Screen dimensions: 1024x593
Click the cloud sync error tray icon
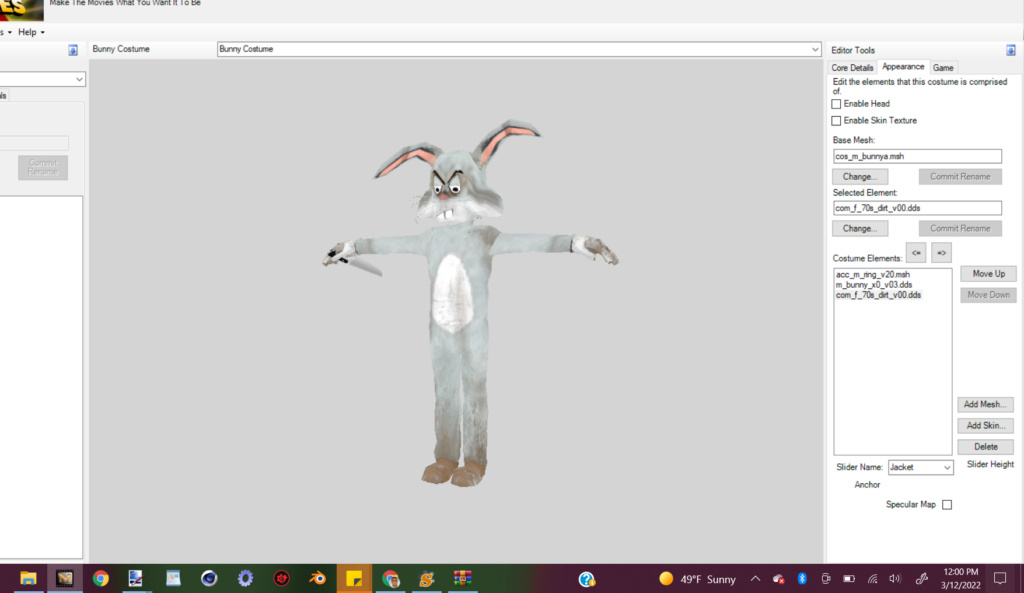point(778,579)
